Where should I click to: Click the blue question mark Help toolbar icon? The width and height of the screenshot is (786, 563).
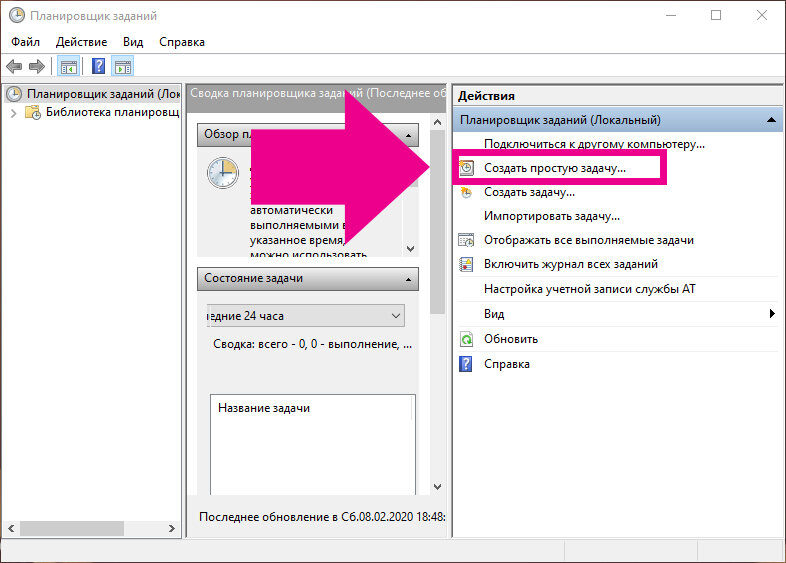99,66
